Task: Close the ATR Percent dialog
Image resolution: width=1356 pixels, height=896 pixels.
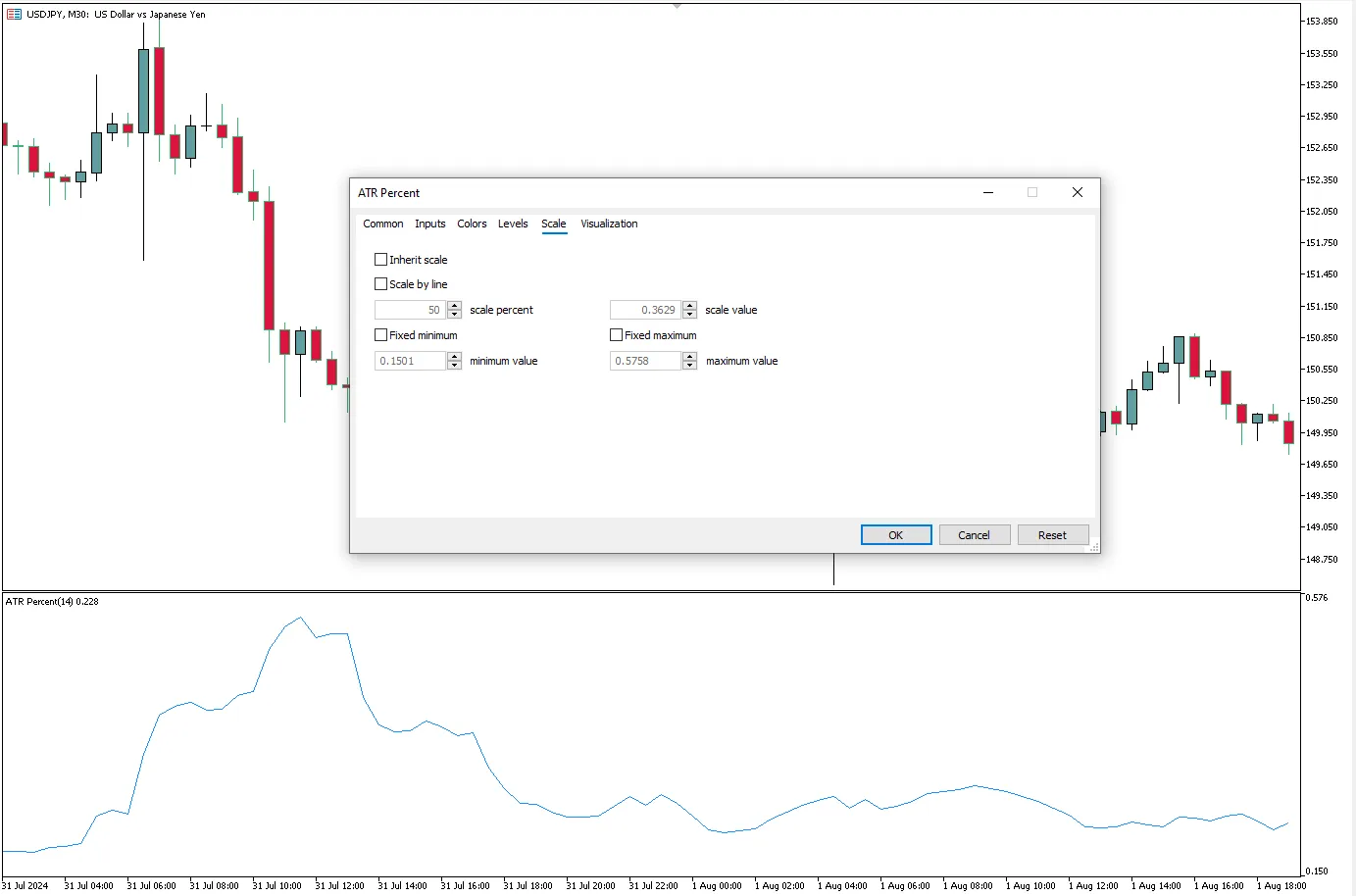Action: 1077,193
